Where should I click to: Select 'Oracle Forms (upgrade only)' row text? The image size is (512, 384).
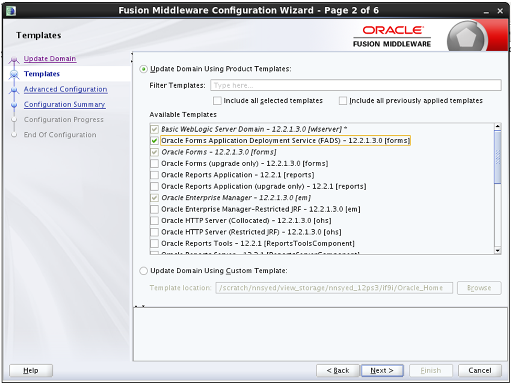tap(245, 164)
